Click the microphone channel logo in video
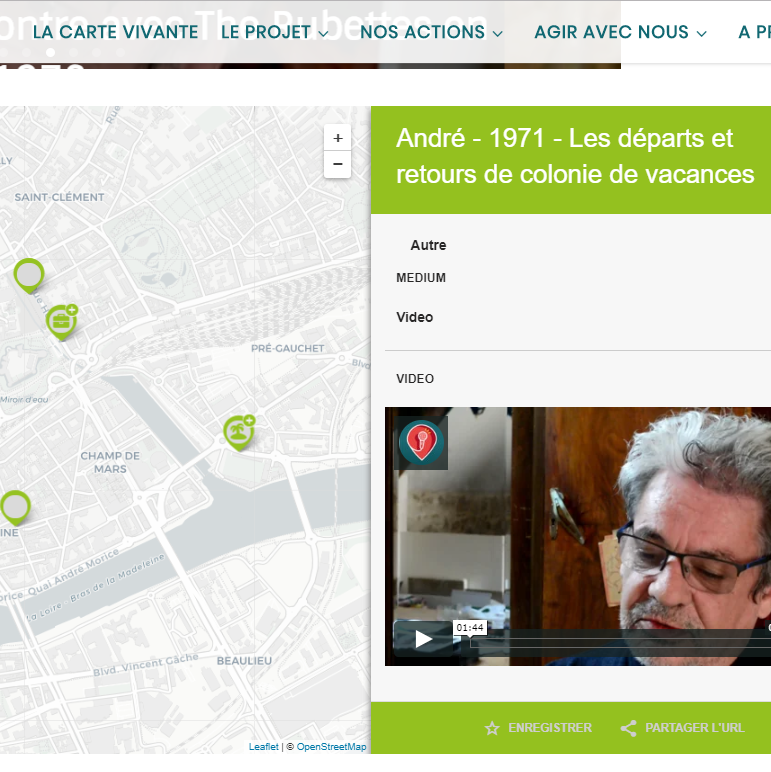771x772 pixels. tap(421, 443)
